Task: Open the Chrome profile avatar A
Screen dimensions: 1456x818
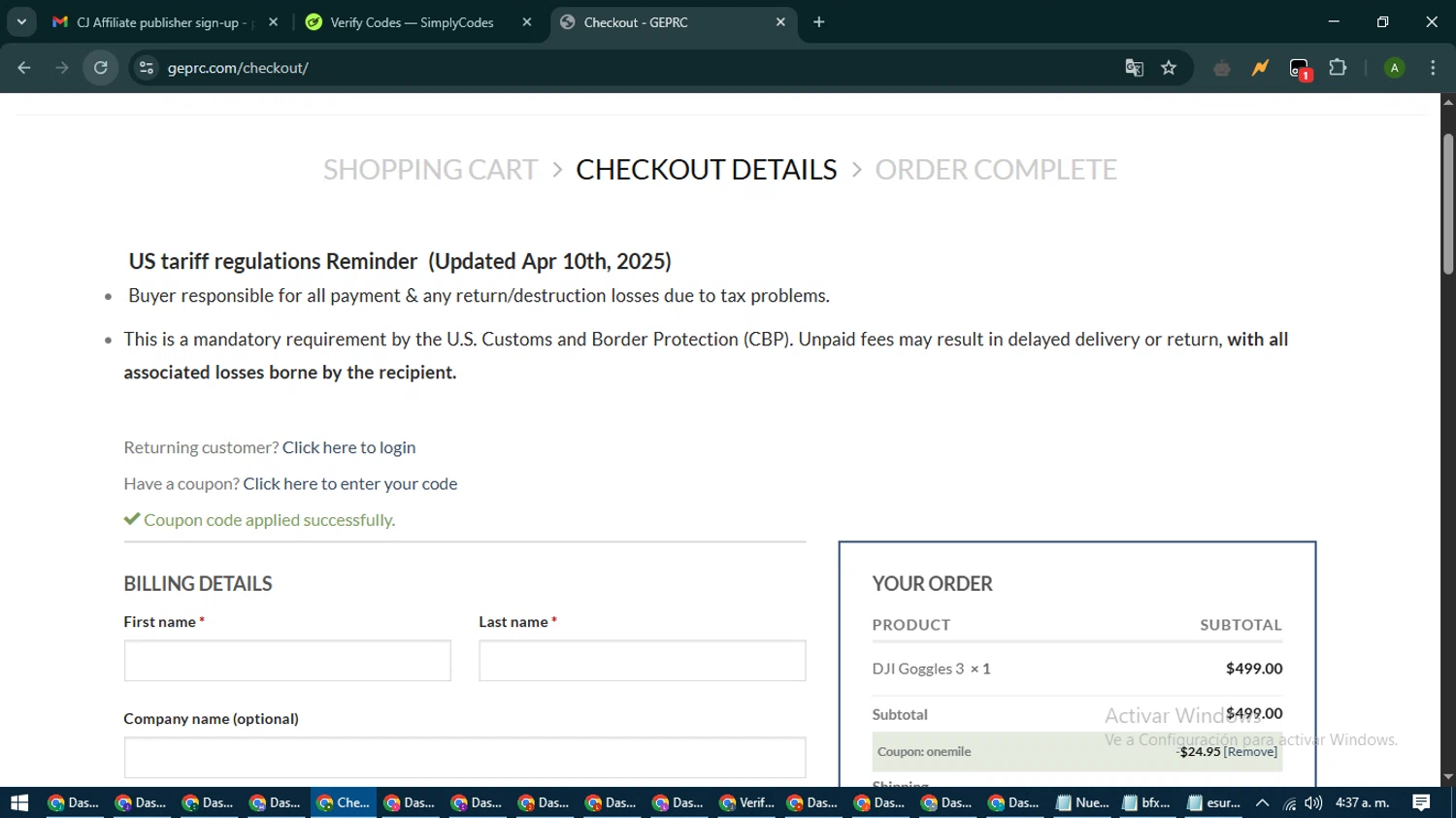Action: click(1394, 68)
